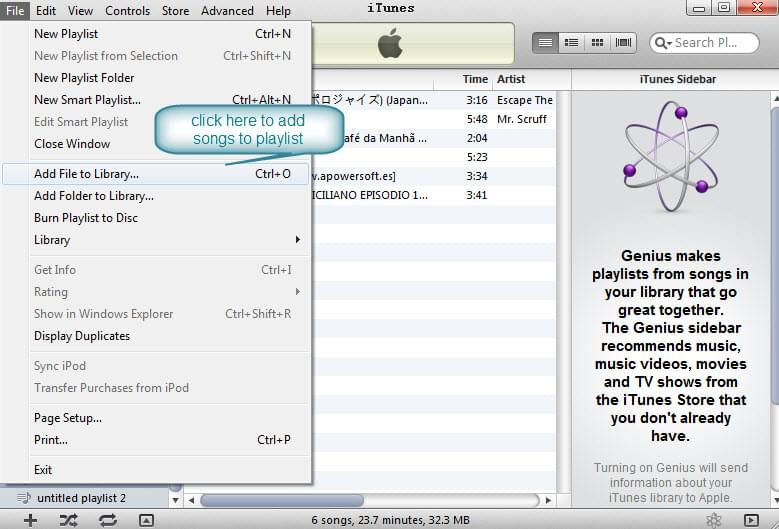Sort by the Artist column header

coord(525,79)
